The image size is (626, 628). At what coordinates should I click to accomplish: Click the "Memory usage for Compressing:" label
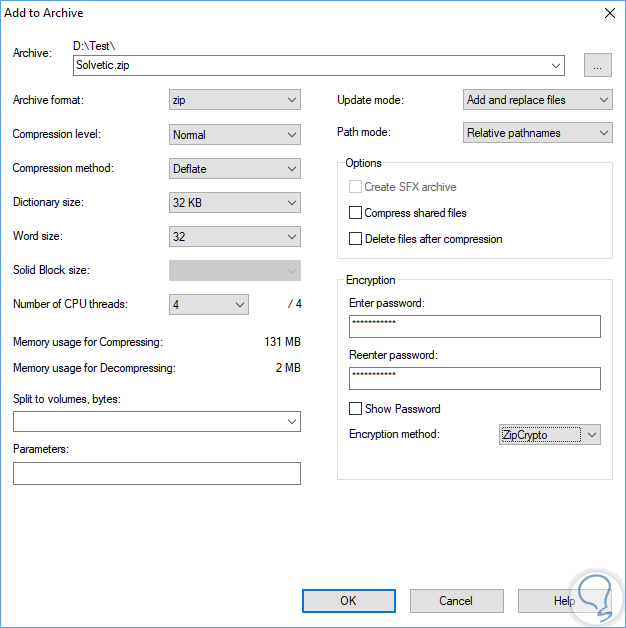(x=88, y=342)
